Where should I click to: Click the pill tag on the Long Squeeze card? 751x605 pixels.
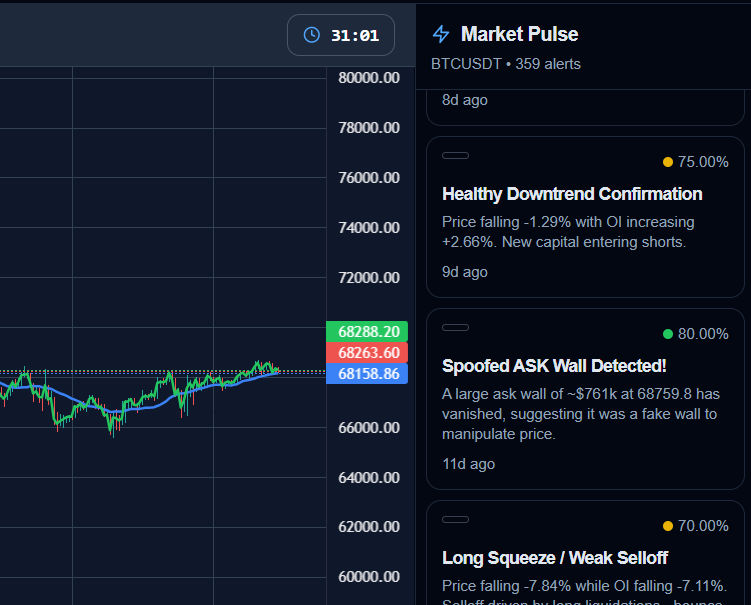[x=455, y=520]
